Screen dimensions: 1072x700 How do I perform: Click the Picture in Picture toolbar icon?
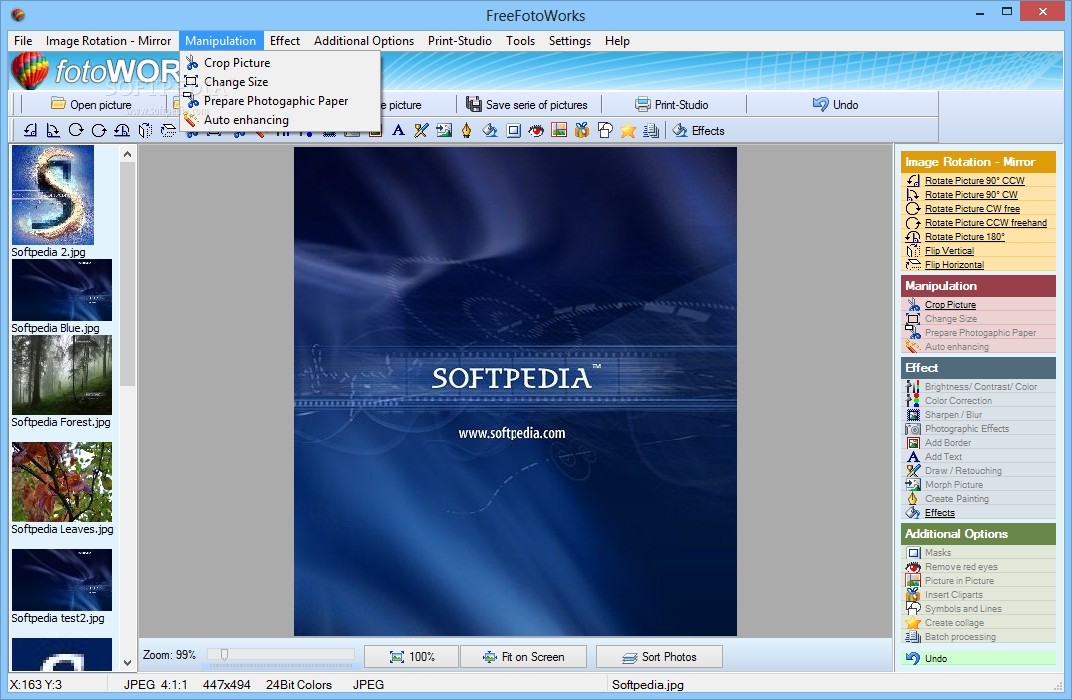click(559, 130)
